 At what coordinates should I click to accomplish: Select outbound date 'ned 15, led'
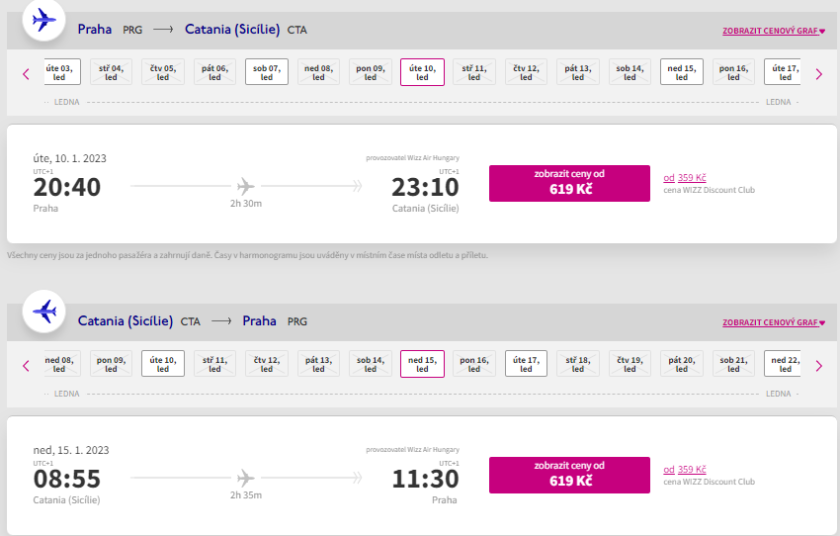[681, 73]
